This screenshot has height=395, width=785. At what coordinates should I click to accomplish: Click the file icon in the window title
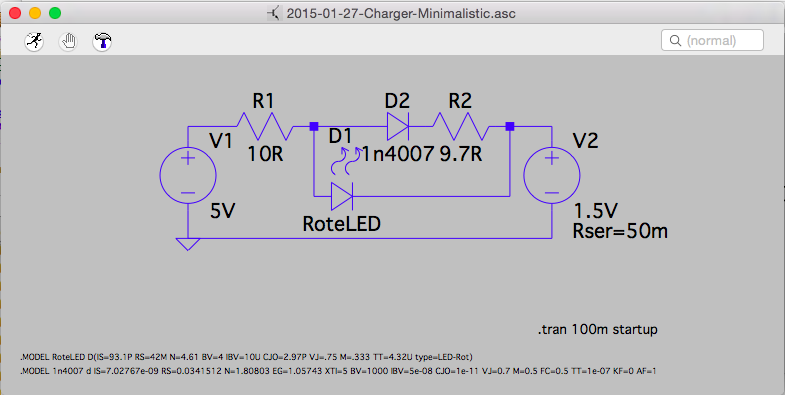pyautogui.click(x=274, y=13)
